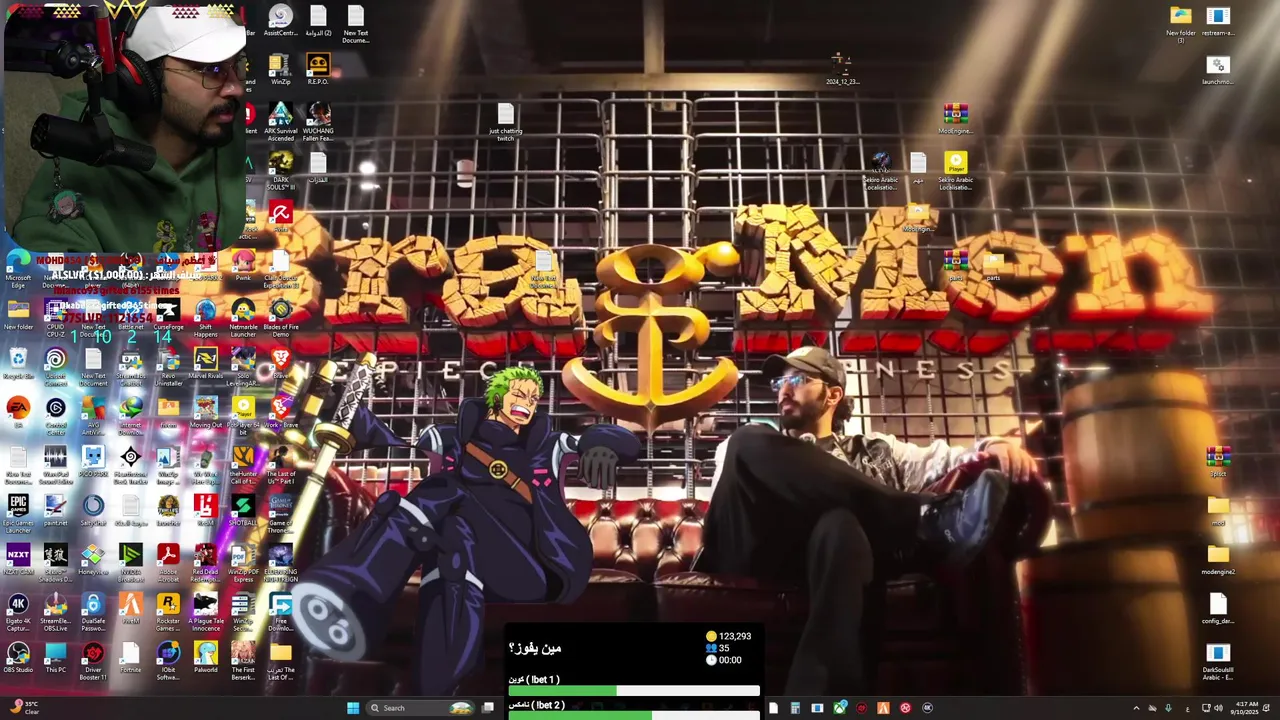The height and width of the screenshot is (720, 1280).
Task: Open CPUID CPU-Z shortcut
Action: pos(55,318)
